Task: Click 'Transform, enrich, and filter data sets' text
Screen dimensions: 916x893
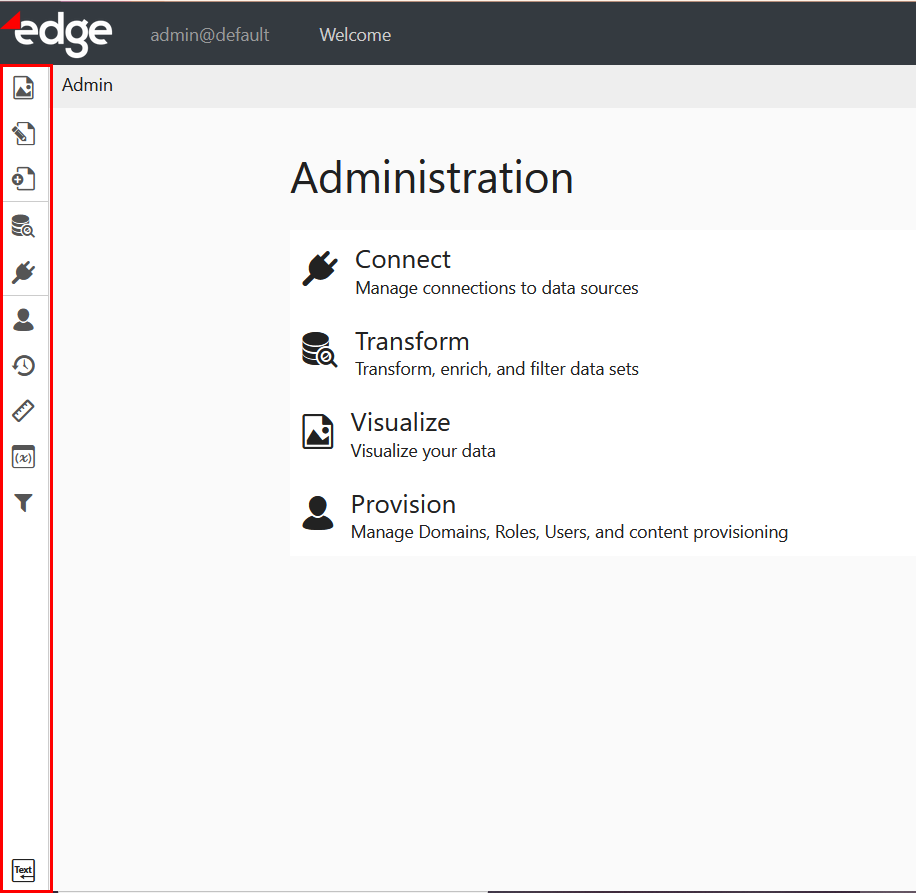Action: [497, 369]
